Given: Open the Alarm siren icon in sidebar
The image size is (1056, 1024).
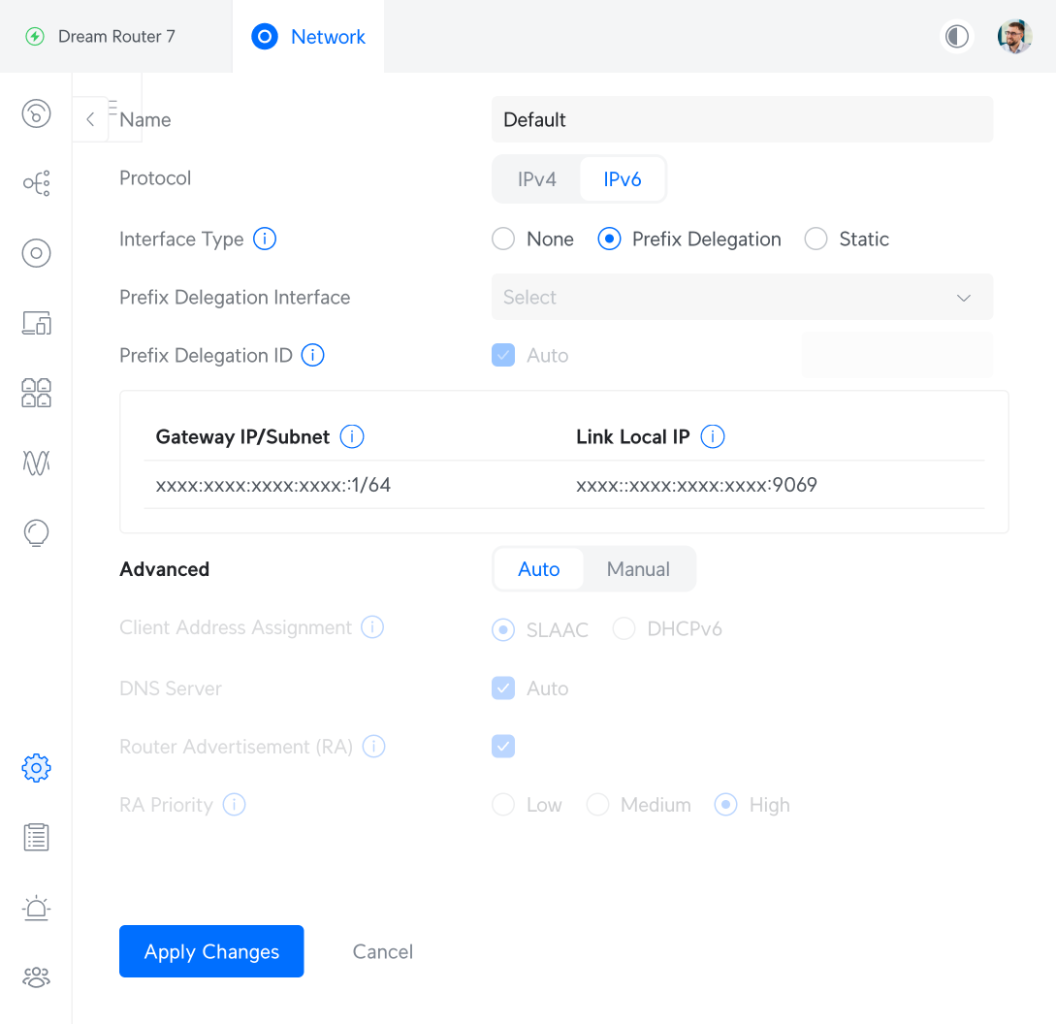Looking at the screenshot, I should [36, 907].
